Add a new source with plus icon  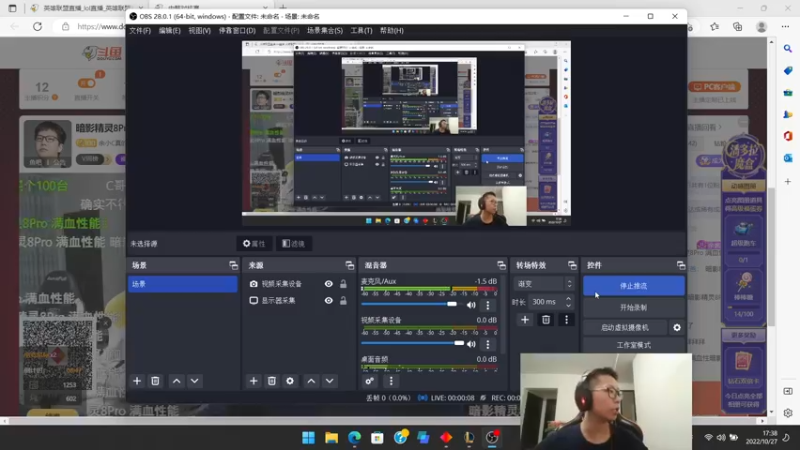pyautogui.click(x=254, y=381)
